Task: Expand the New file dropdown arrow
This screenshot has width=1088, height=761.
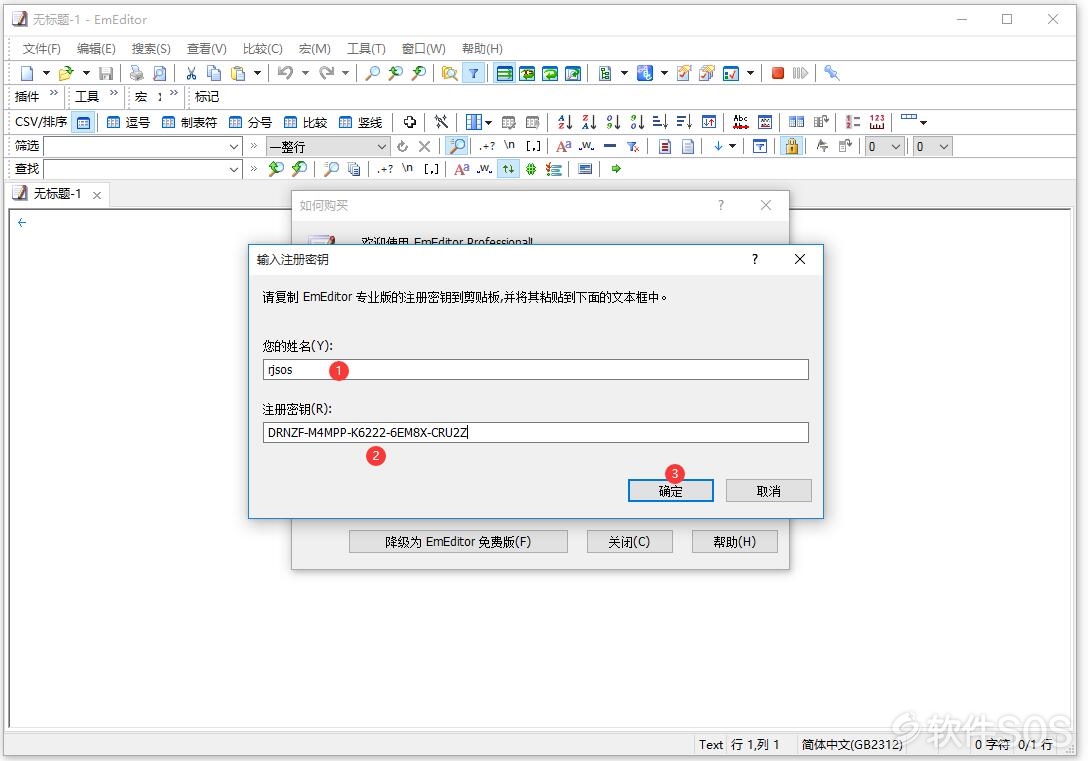Action: [x=46, y=73]
